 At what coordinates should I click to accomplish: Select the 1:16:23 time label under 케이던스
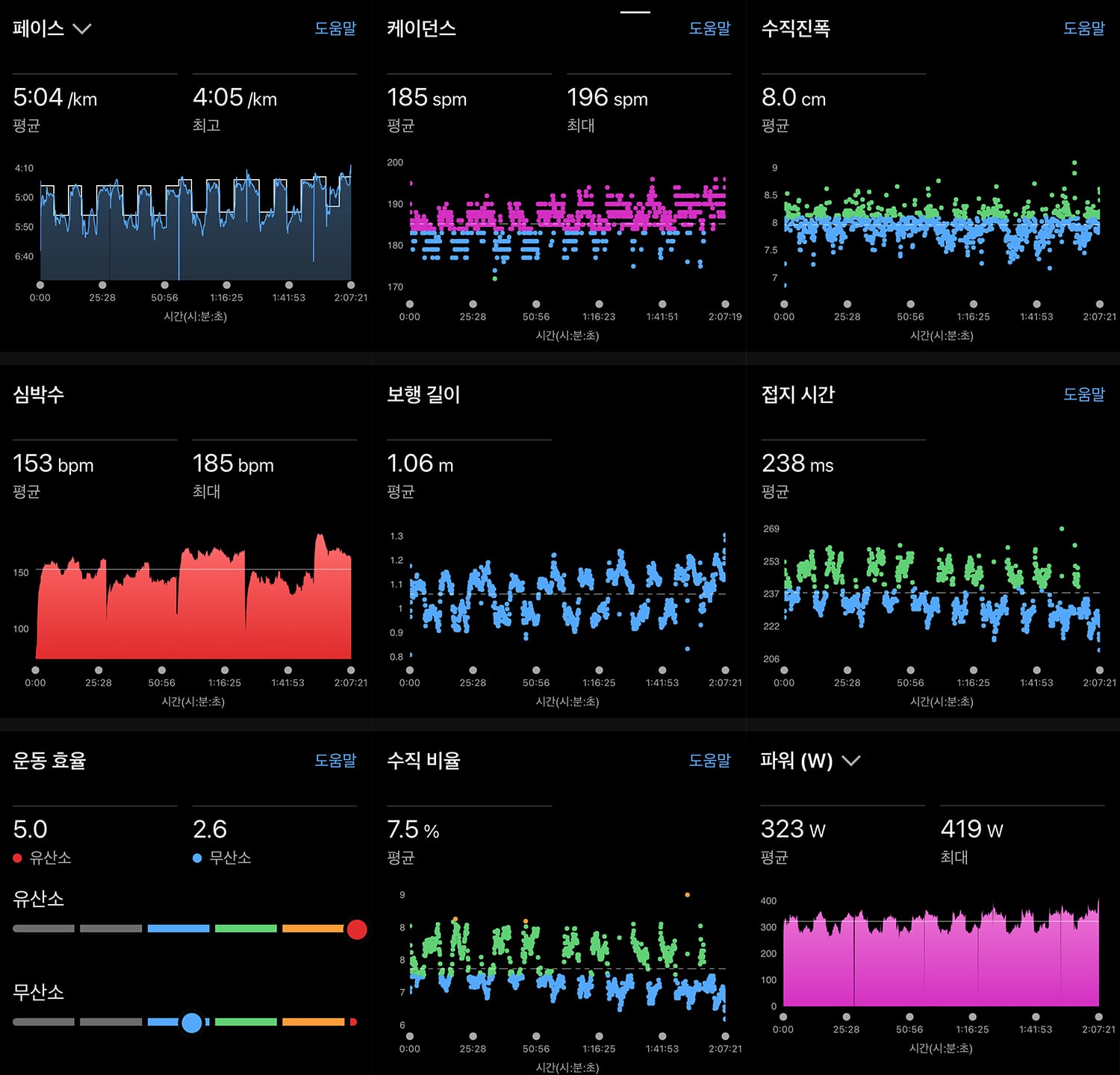pyautogui.click(x=599, y=317)
